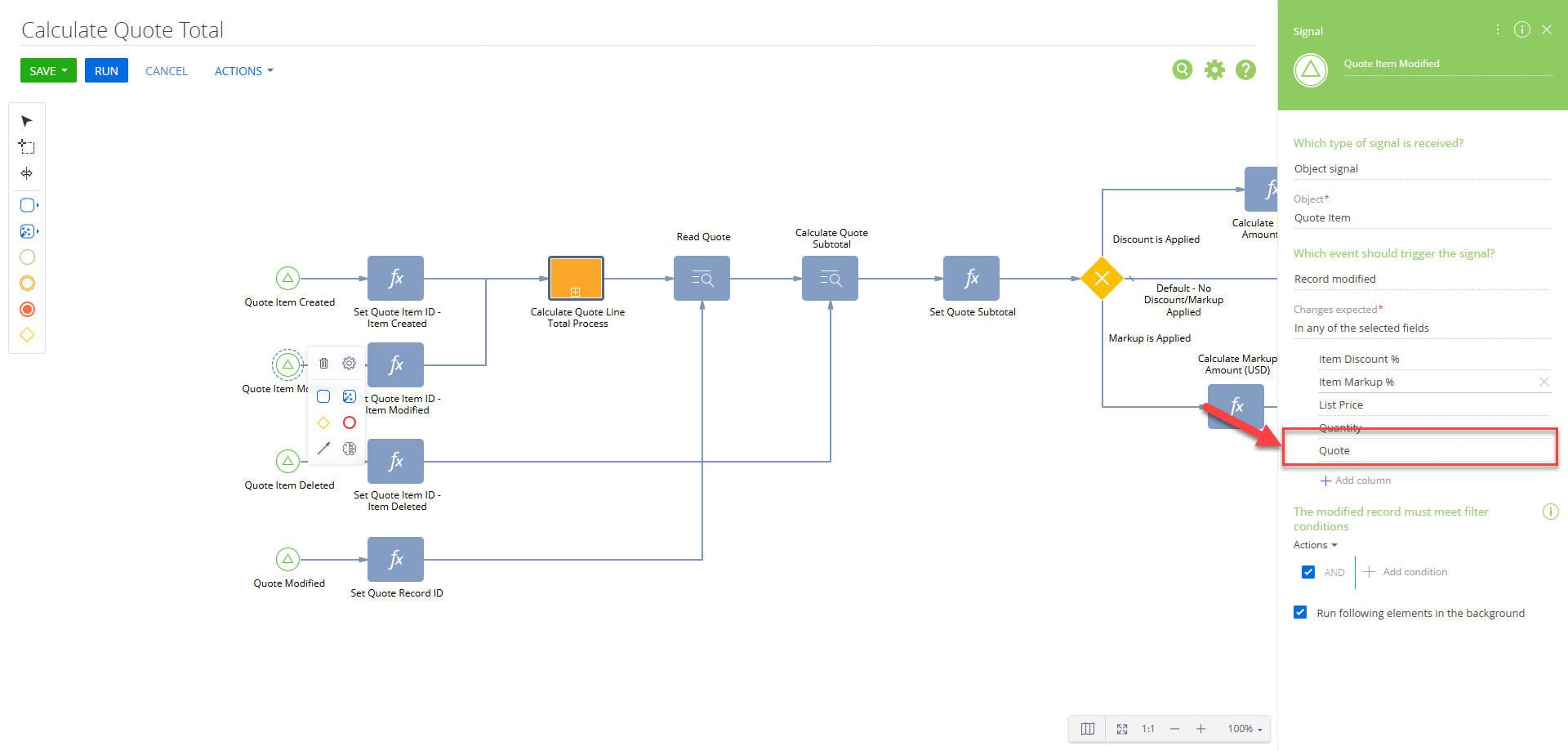This screenshot has width=1568, height=751.
Task: Open signal type dropdown showing Object signal
Action: [x=1422, y=169]
